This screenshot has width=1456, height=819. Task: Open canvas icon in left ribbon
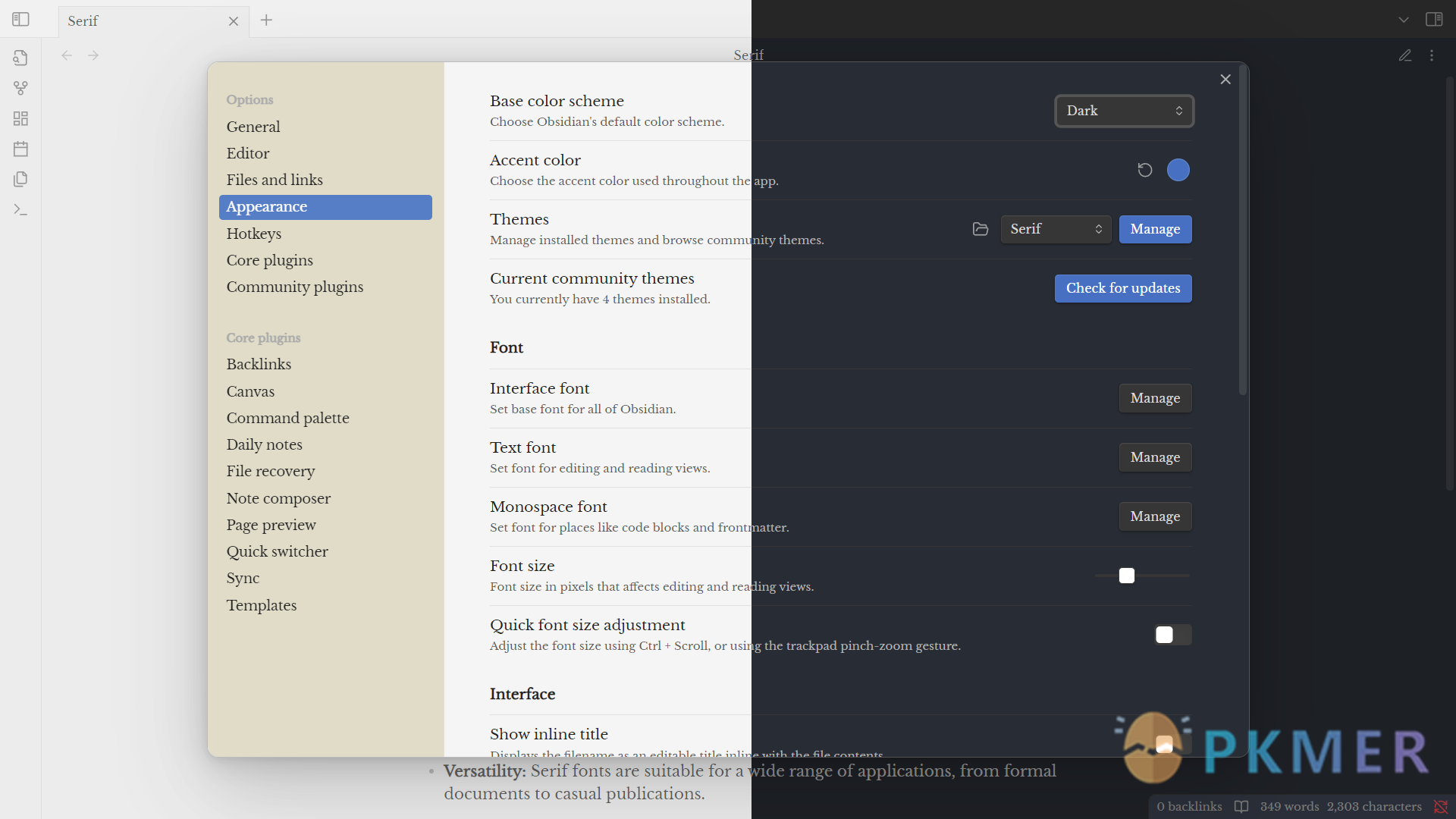click(x=20, y=118)
